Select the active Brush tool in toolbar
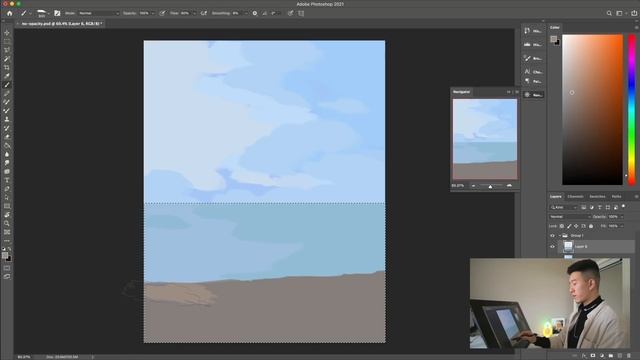This screenshot has width=640, height=360. 7,85
